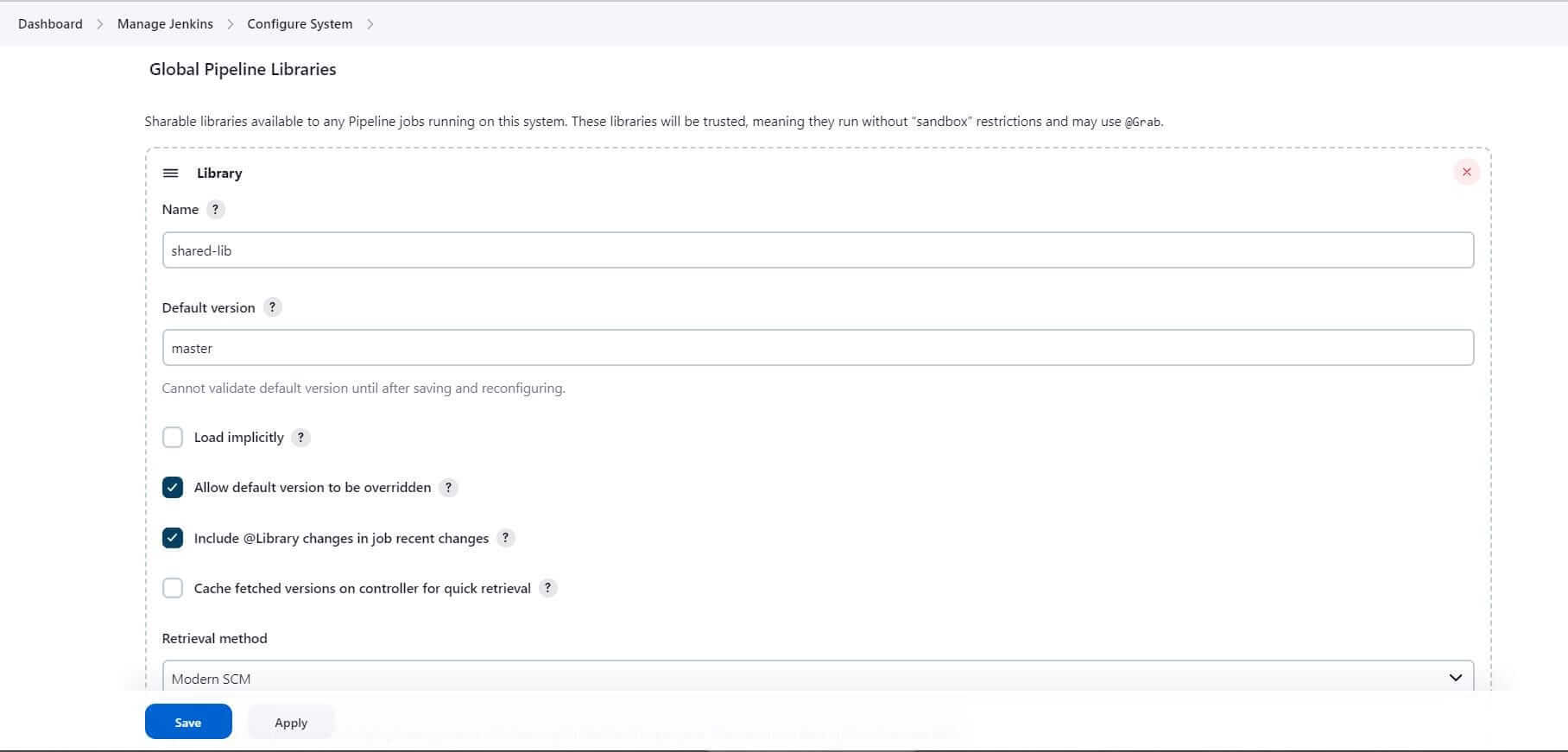
Task: Enable the Load implicitly checkbox
Action: tap(173, 438)
